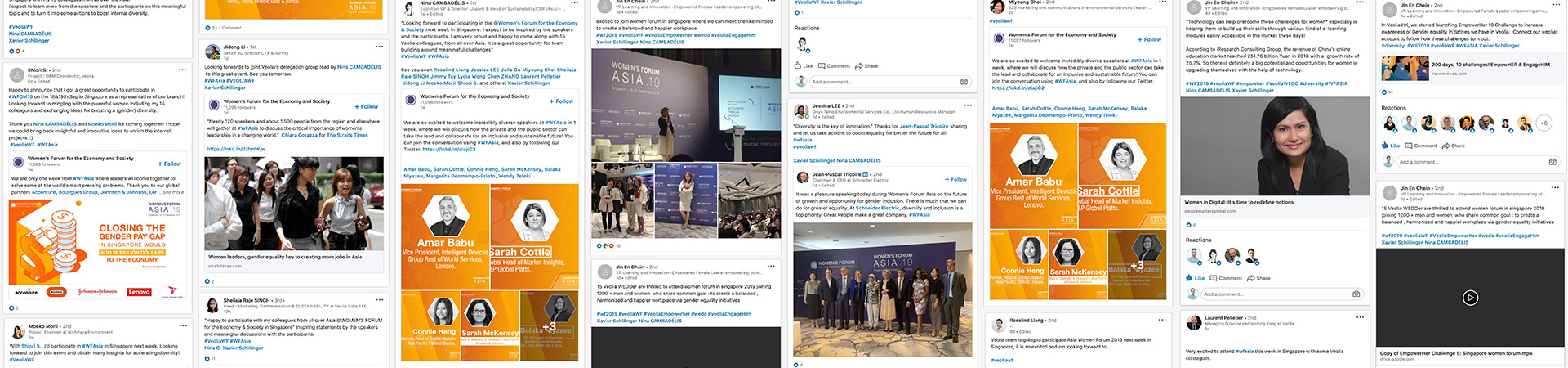The height and width of the screenshot is (368, 1568).
Task: Expand see more on Shiori's shared forum post
Action: point(174,192)
